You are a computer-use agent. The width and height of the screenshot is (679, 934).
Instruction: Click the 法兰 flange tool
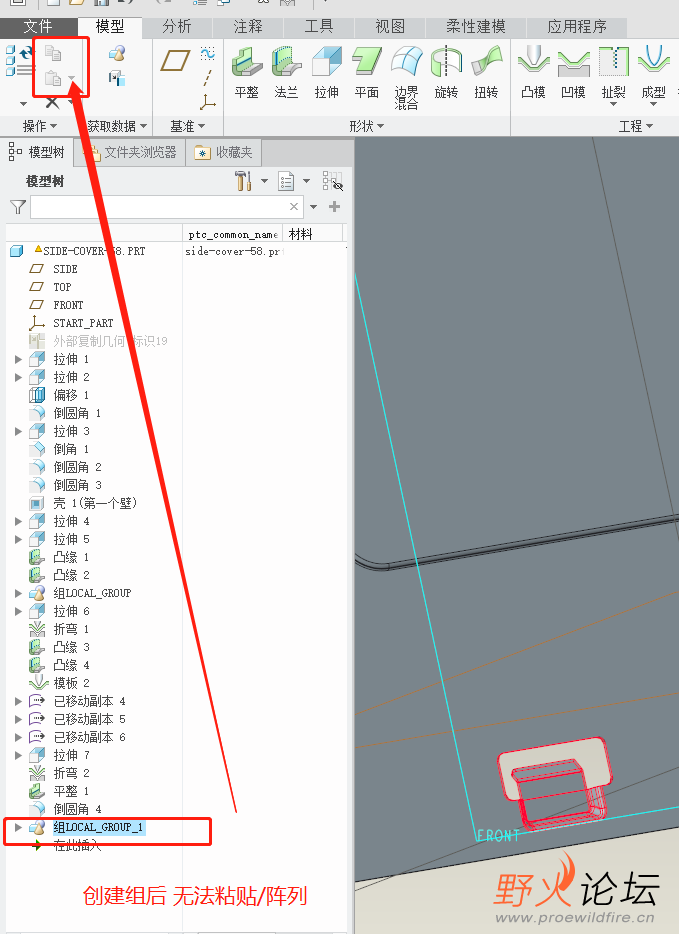click(286, 71)
